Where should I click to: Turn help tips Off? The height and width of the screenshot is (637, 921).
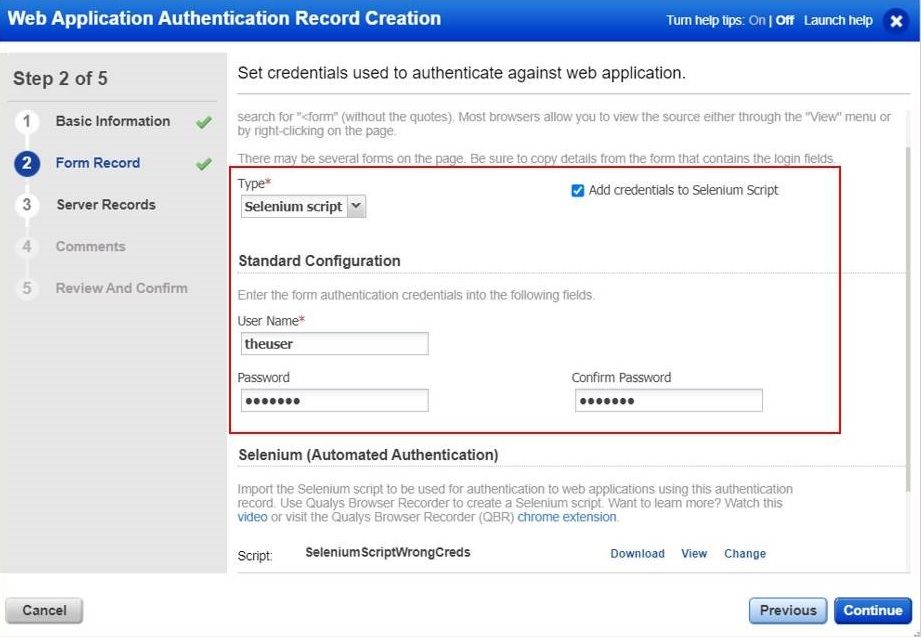784,21
